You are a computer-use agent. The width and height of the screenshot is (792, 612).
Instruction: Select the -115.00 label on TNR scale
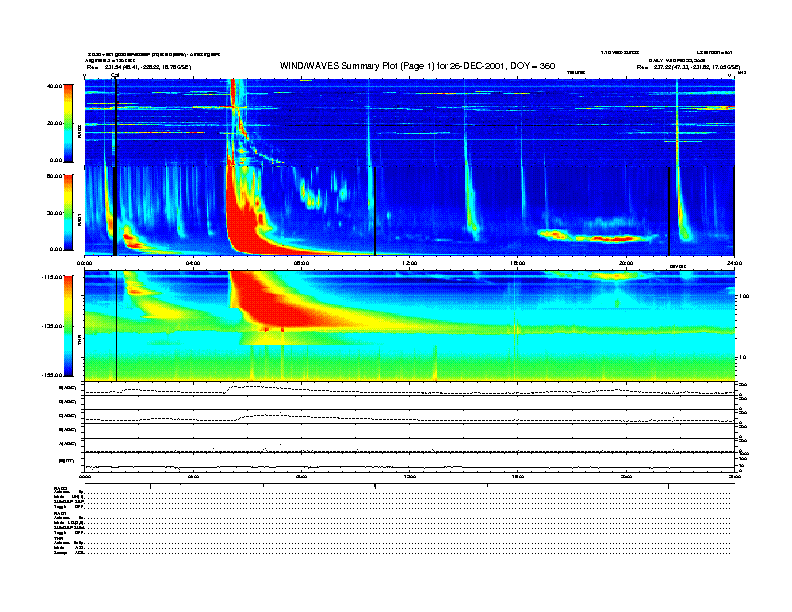coord(52,277)
